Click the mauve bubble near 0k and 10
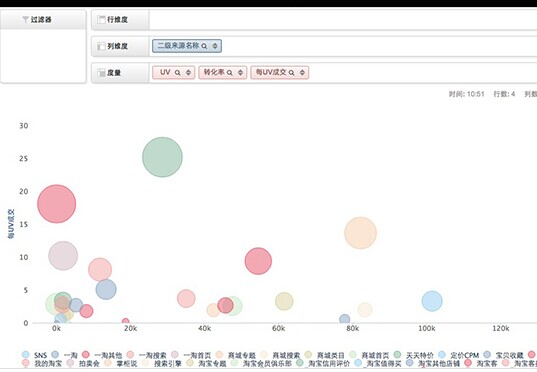 pos(63,256)
